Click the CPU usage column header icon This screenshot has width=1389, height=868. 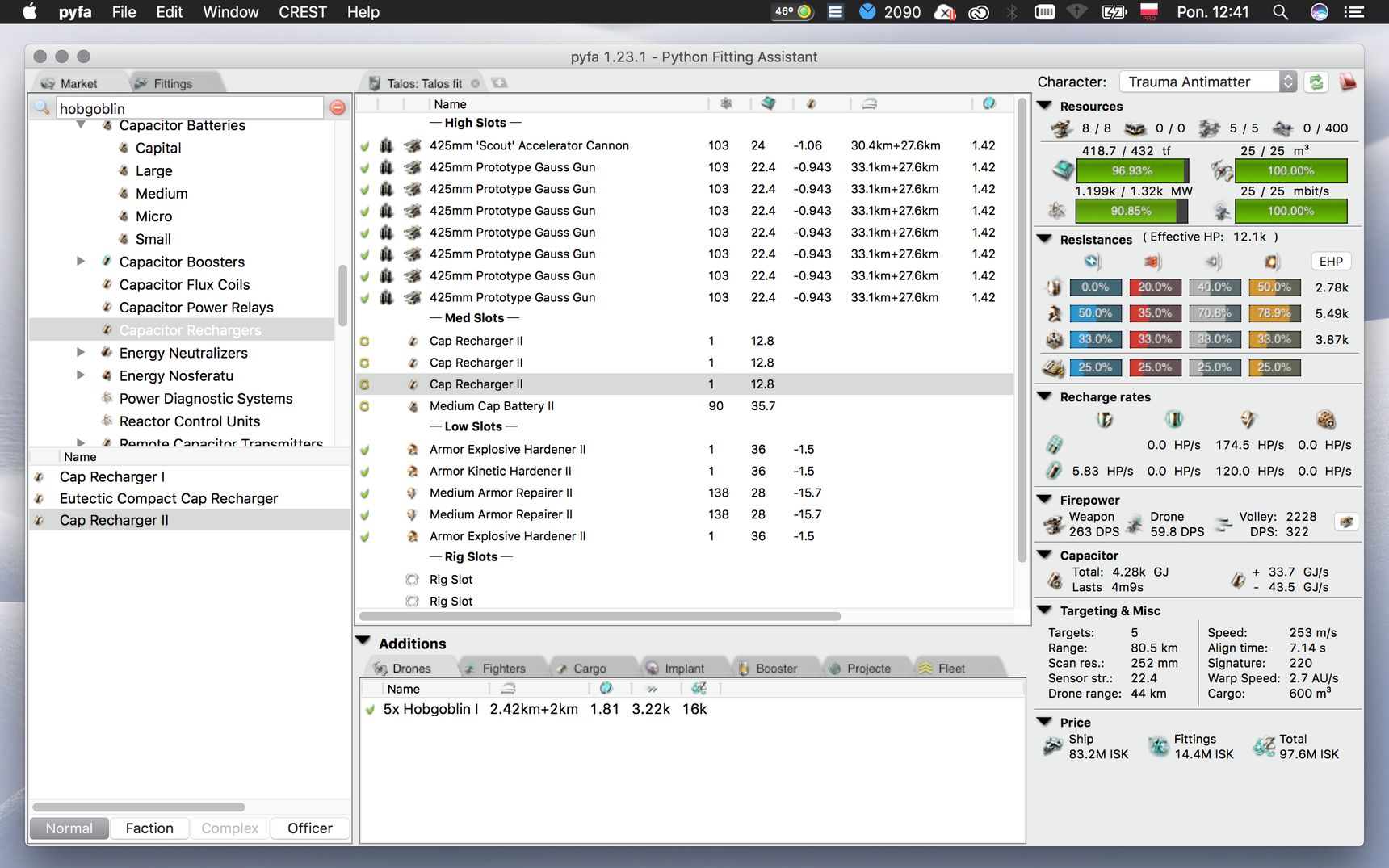pos(768,103)
